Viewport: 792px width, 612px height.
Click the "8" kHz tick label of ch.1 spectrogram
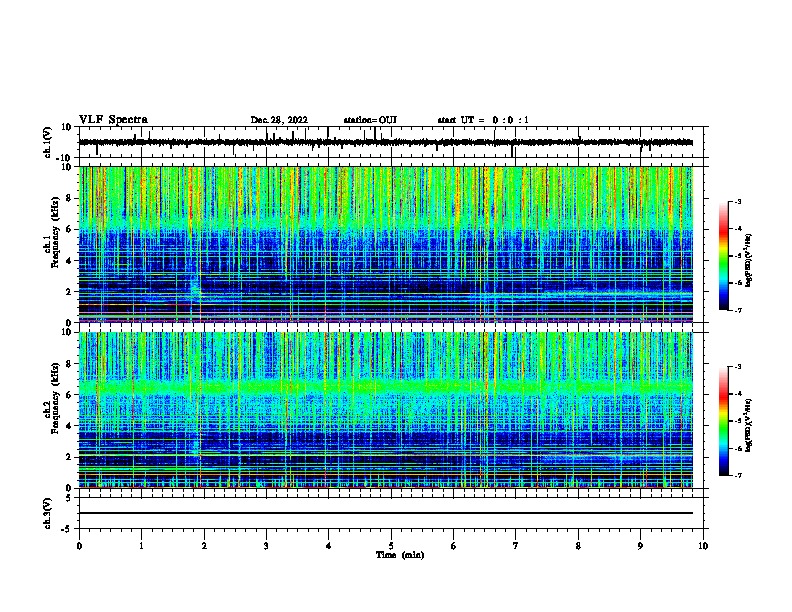coord(69,198)
